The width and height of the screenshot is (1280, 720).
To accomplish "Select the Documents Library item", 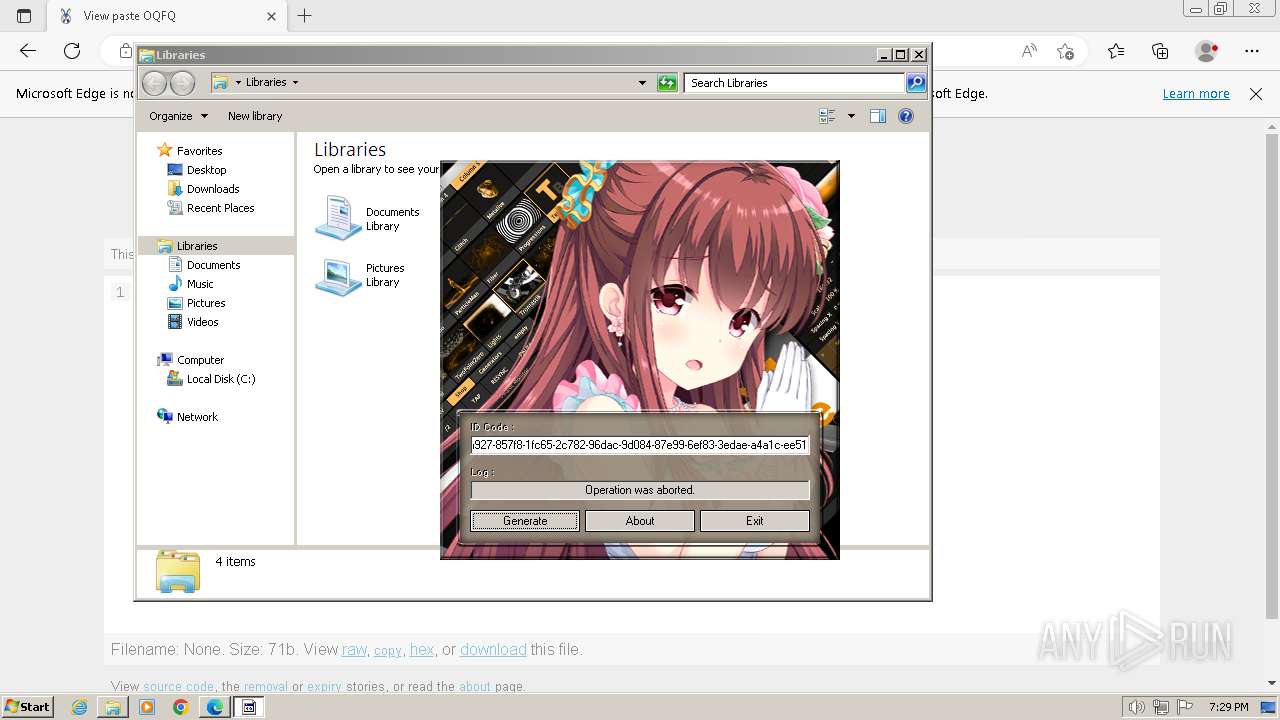I will tap(368, 218).
